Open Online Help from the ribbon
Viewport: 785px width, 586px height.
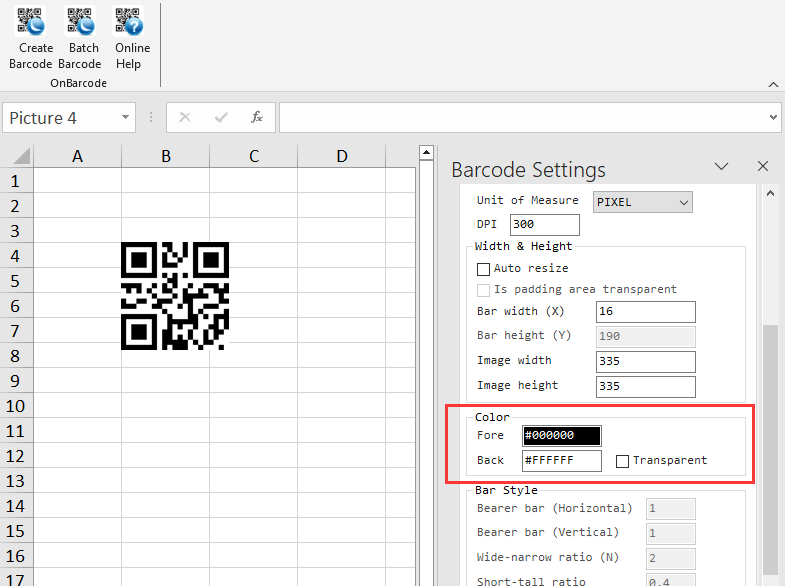point(132,38)
